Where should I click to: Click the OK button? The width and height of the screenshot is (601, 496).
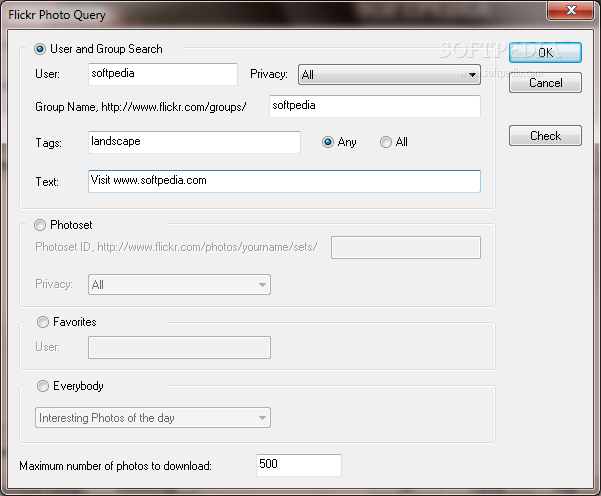[545, 53]
